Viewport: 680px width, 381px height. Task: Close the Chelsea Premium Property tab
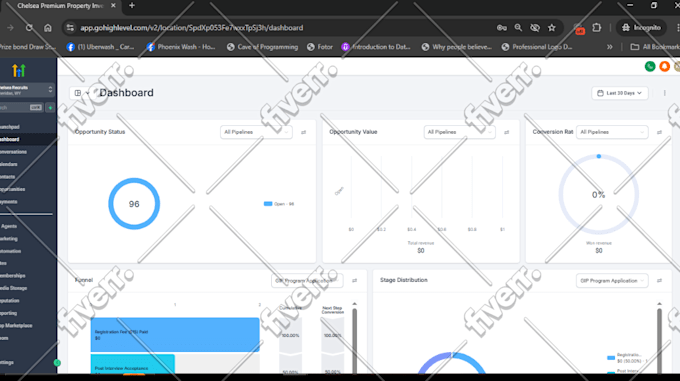113,6
